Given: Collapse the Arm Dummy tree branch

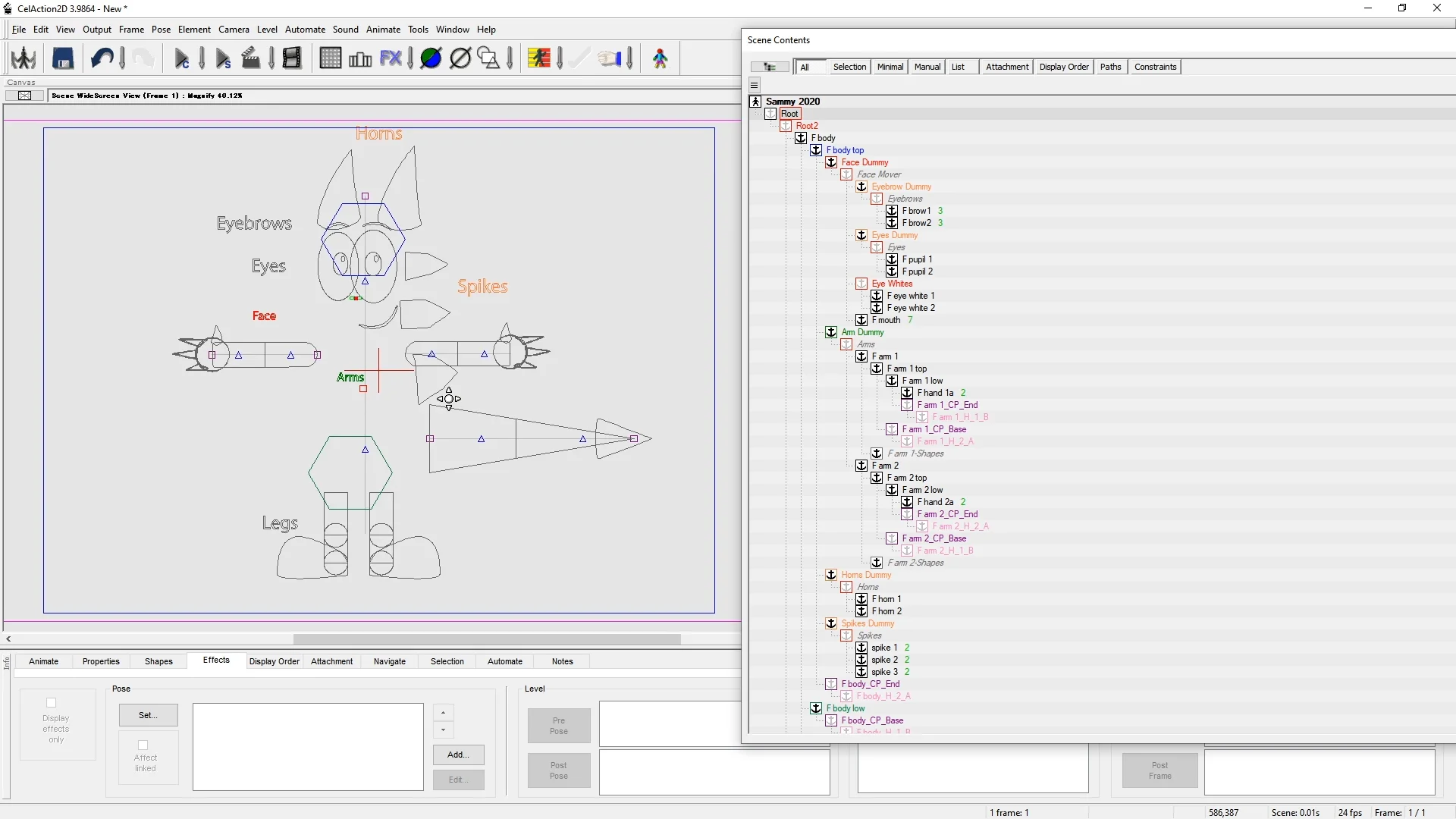Looking at the screenshot, I should (832, 331).
